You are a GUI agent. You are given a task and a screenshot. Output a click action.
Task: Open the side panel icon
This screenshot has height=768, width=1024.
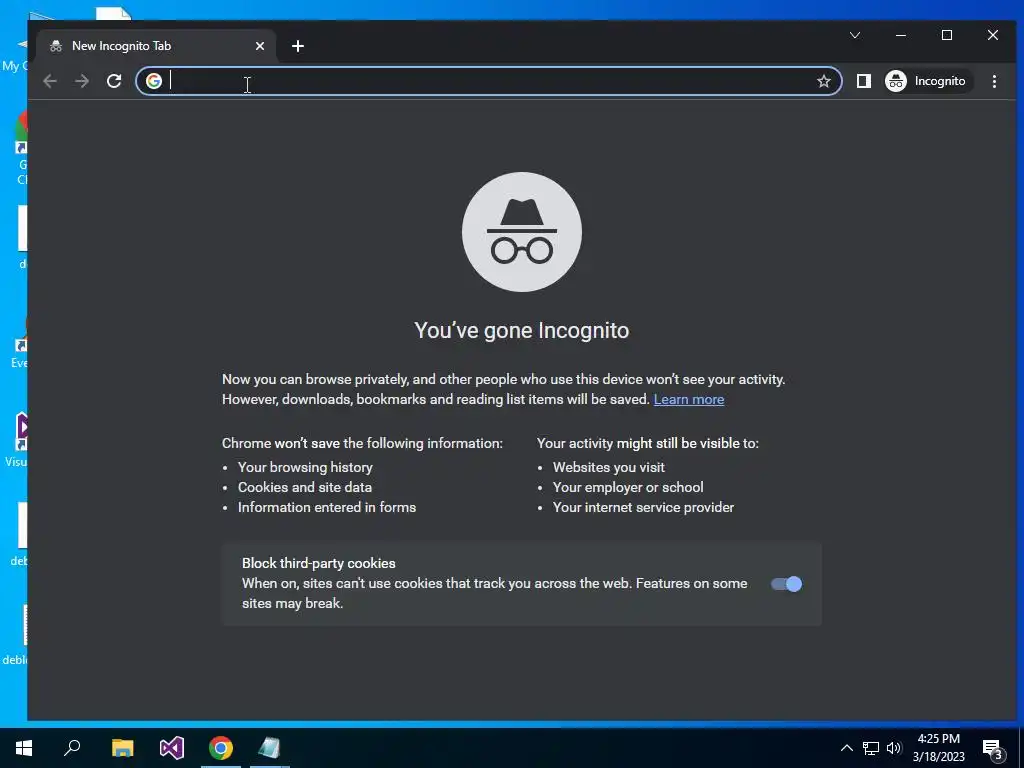863,81
